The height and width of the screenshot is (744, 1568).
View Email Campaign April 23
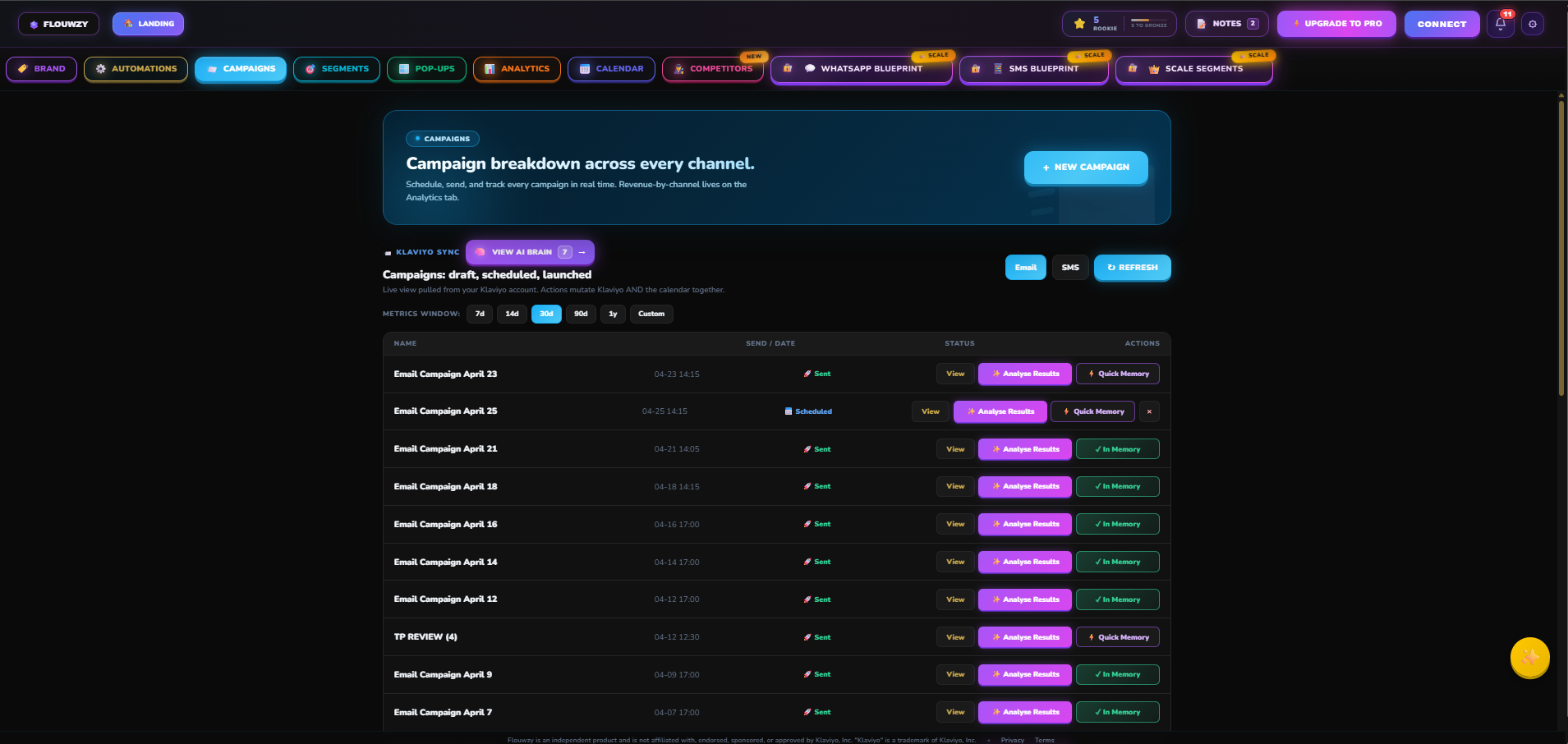tap(955, 374)
